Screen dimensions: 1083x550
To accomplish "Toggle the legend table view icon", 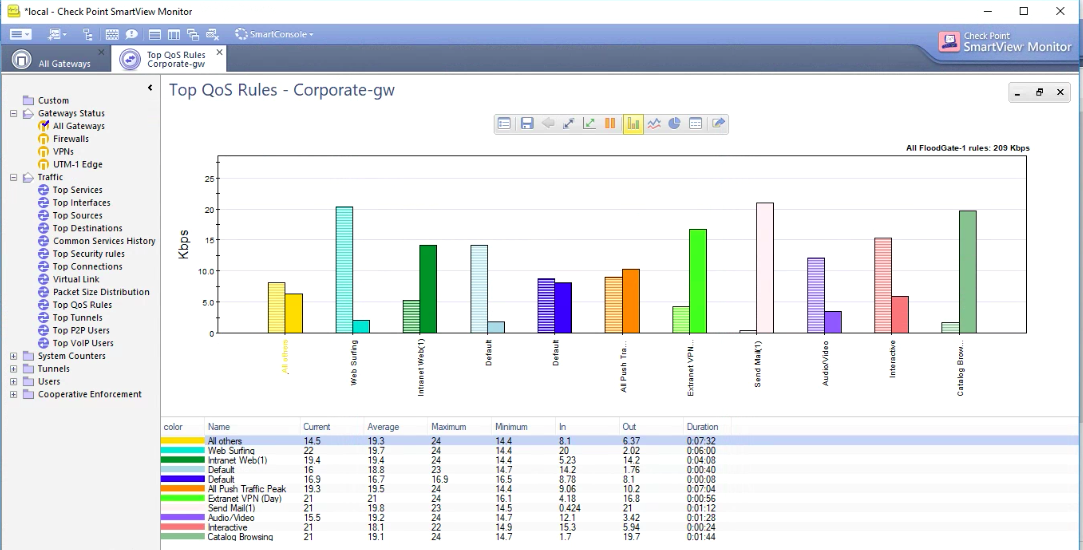I will pos(696,124).
